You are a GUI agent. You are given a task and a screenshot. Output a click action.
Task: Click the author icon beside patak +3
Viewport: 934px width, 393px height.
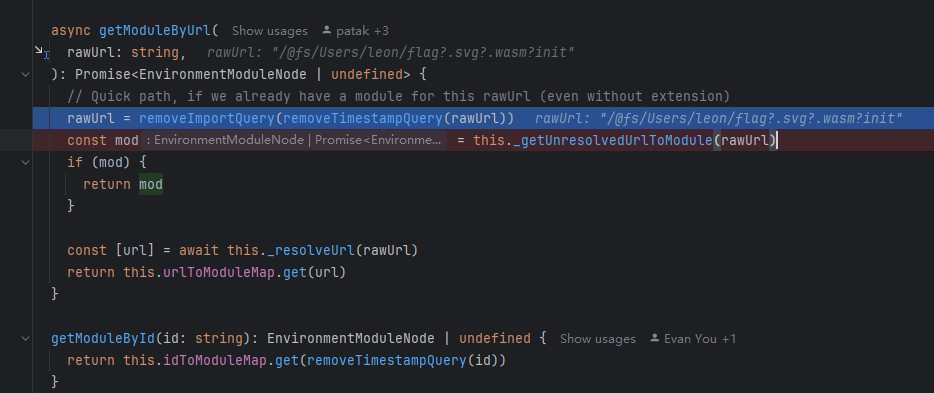(326, 30)
